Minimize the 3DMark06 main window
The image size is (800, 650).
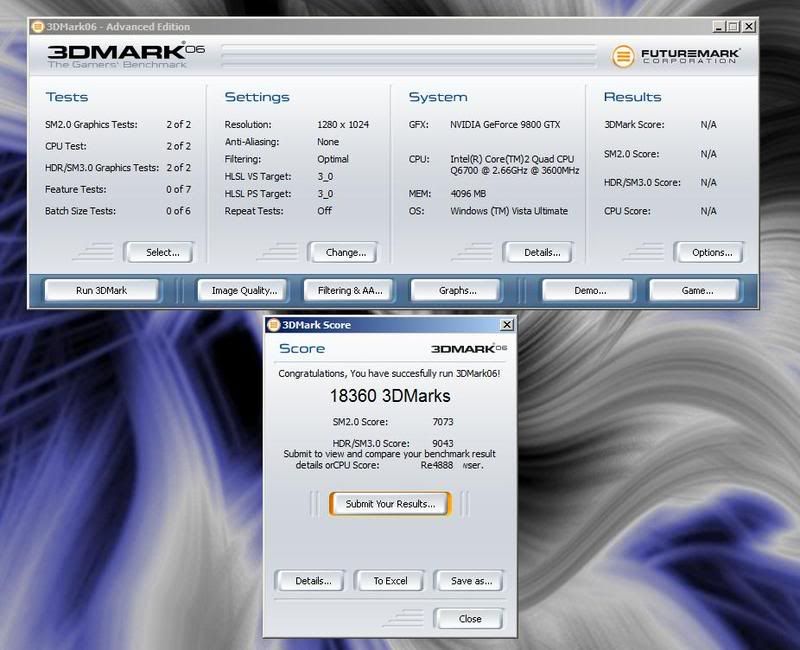click(718, 27)
